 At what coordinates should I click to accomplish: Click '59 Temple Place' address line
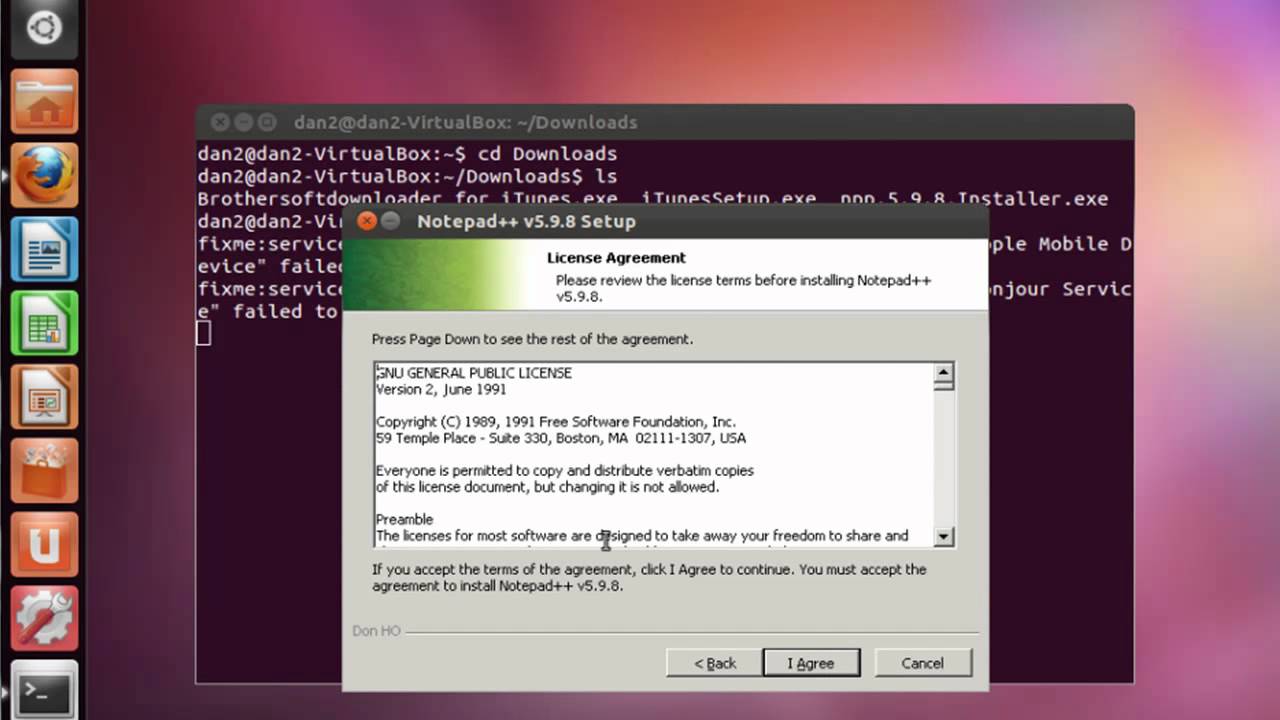[561, 438]
